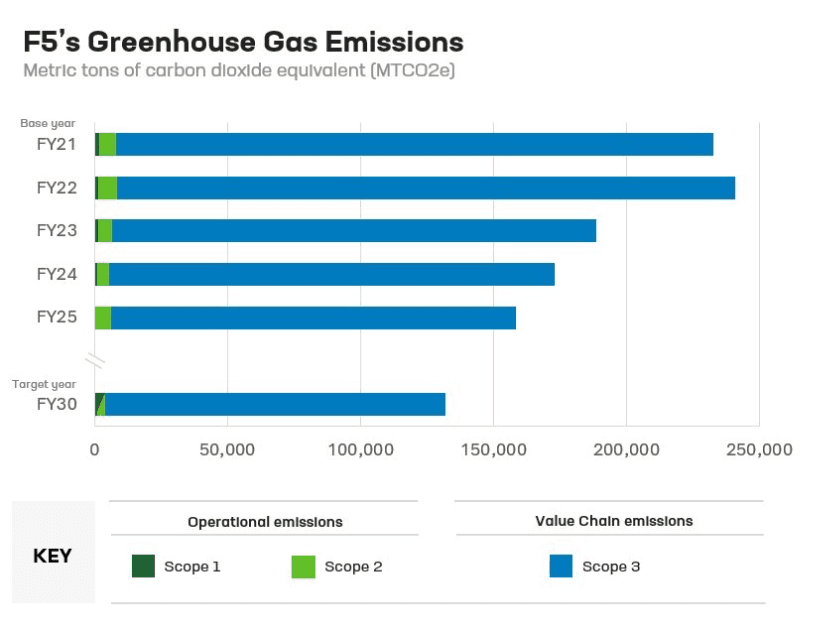The image size is (822, 622).
Task: Click the 'FY22' axis label
Action: pyautogui.click(x=57, y=188)
